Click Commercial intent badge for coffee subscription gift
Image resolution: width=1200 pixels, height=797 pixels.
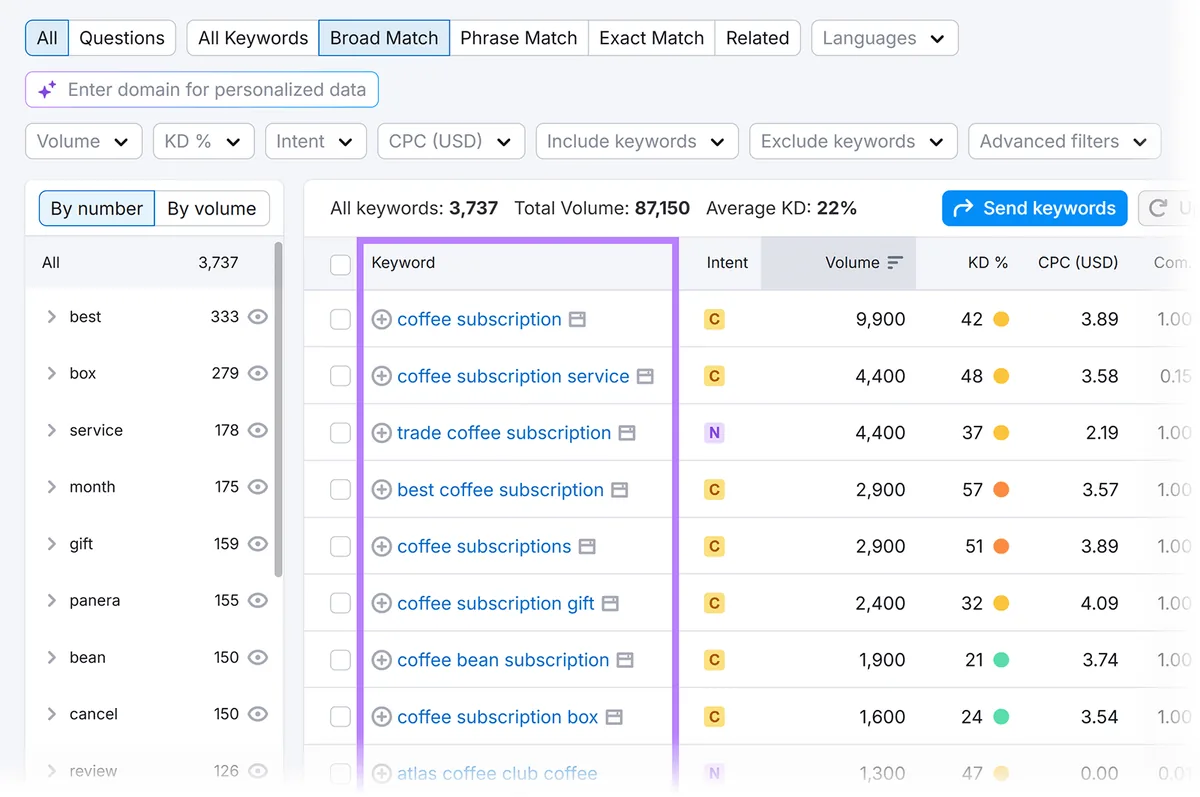tap(714, 604)
